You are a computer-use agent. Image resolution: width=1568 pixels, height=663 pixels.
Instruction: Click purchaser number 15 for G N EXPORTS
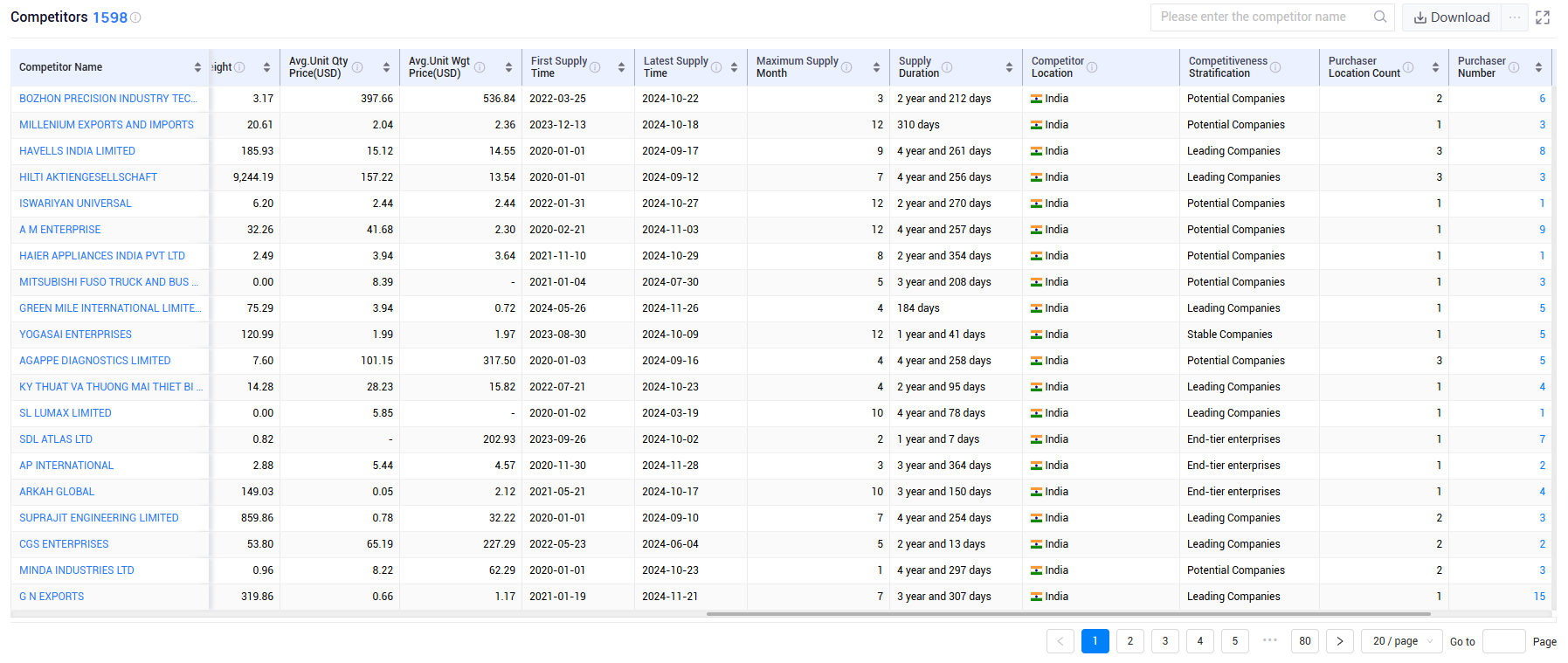(x=1539, y=597)
